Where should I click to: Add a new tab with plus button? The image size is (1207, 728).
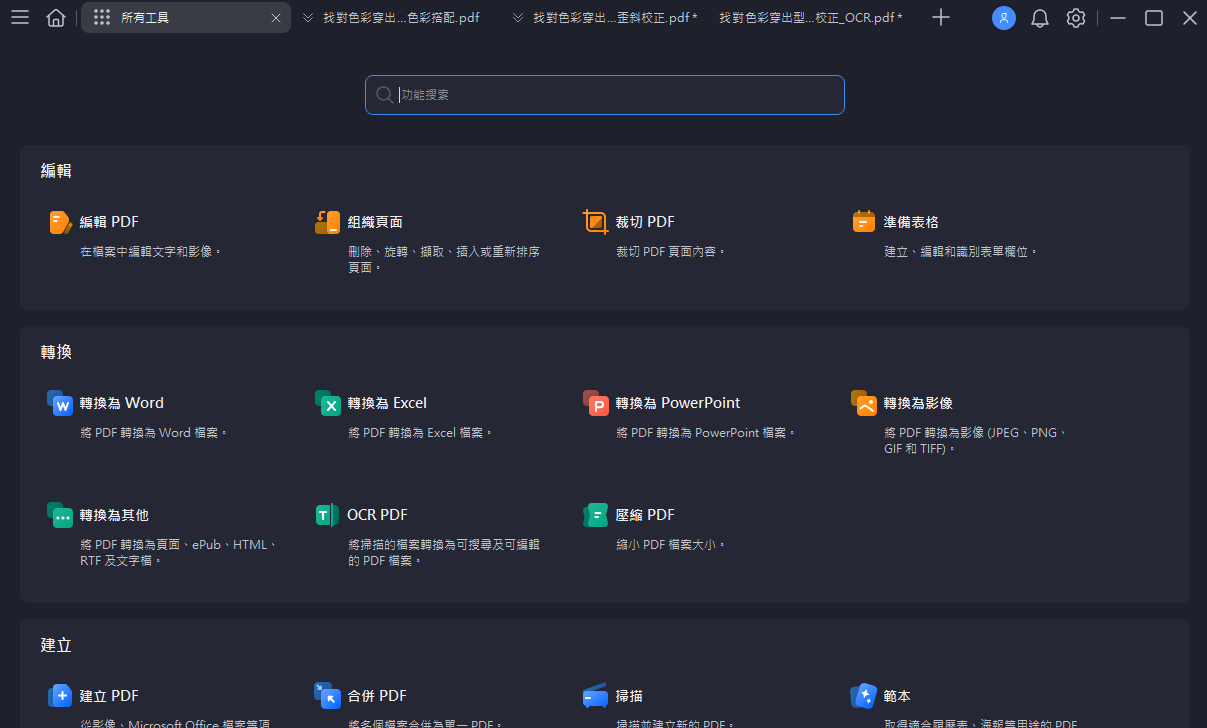pos(940,18)
